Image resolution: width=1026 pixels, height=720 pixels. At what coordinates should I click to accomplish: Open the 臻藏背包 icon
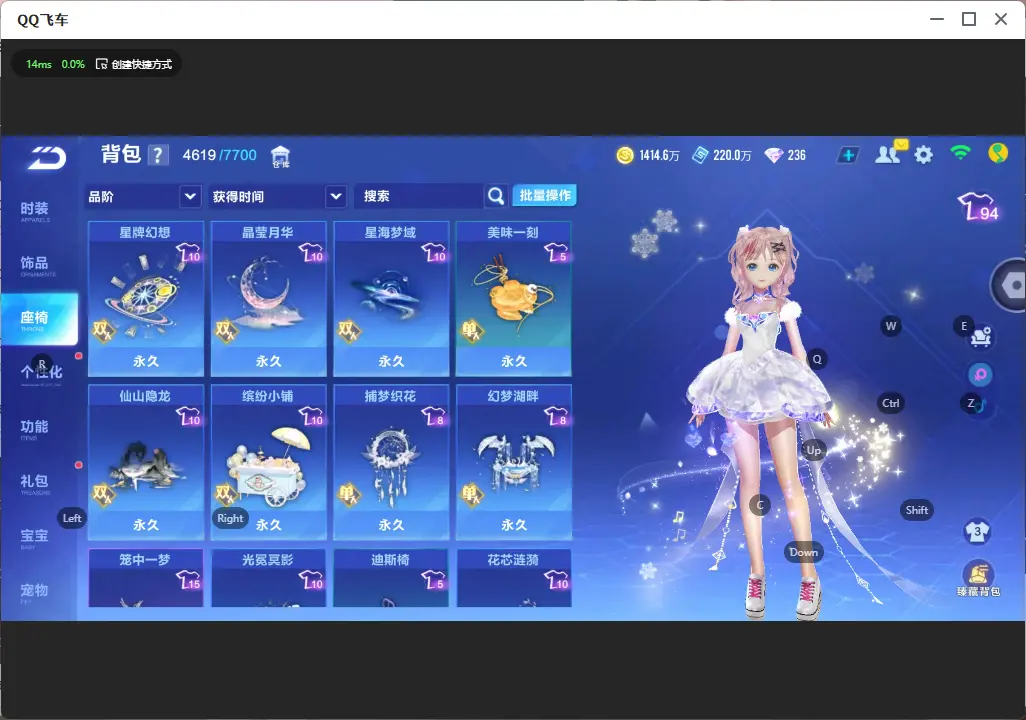[x=978, y=579]
